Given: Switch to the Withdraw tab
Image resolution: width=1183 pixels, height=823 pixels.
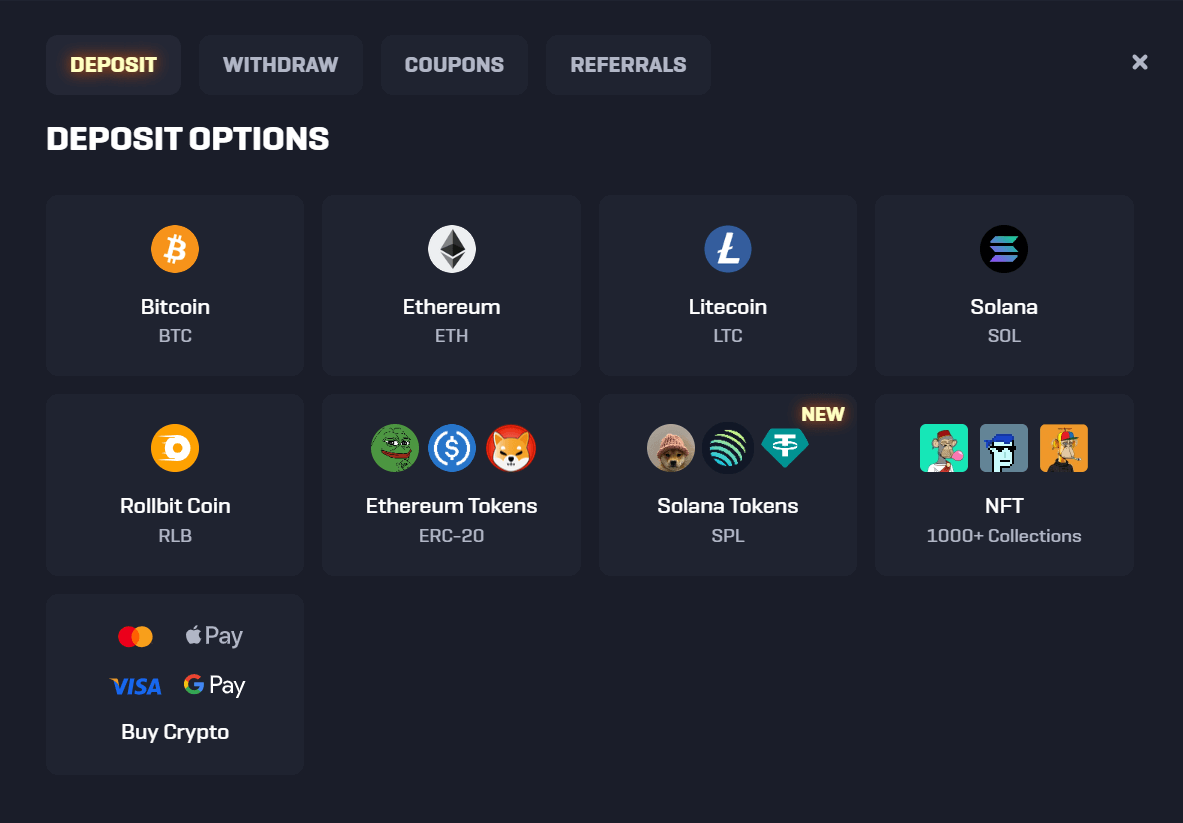Looking at the screenshot, I should click(280, 65).
